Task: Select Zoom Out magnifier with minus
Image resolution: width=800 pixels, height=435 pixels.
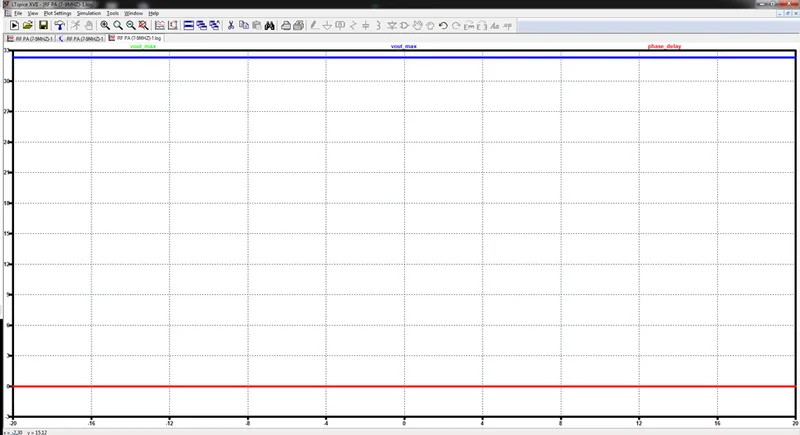Action: 131,25
